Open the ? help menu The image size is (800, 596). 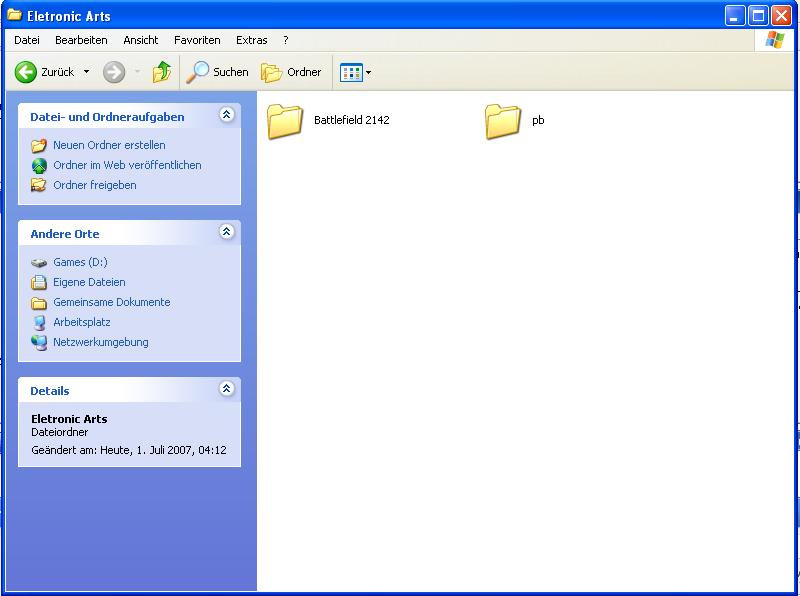[286, 40]
